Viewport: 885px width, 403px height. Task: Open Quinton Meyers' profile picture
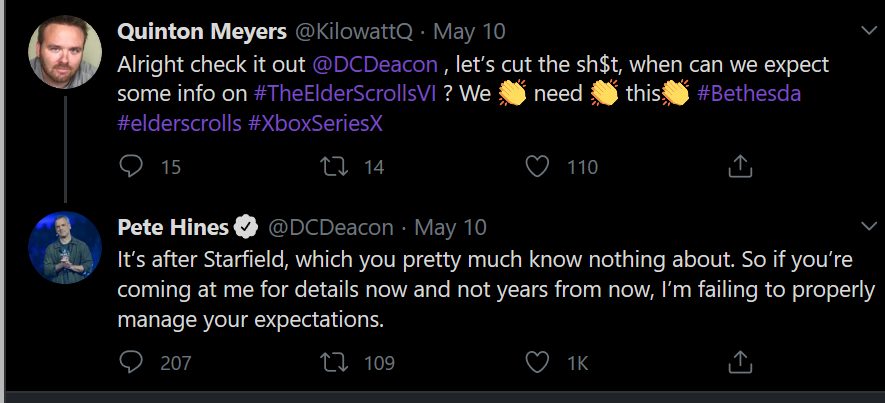click(x=63, y=53)
